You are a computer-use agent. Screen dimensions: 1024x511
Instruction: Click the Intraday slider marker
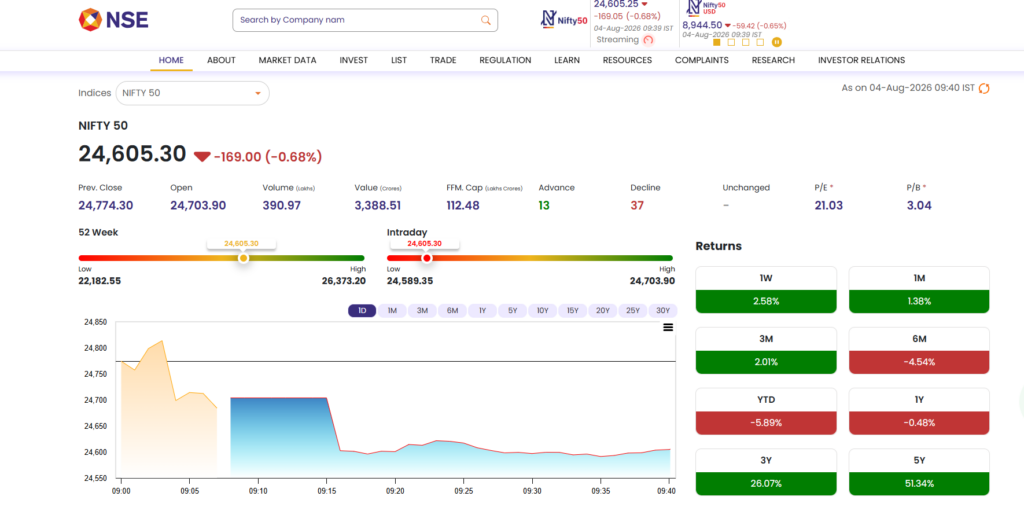426,258
